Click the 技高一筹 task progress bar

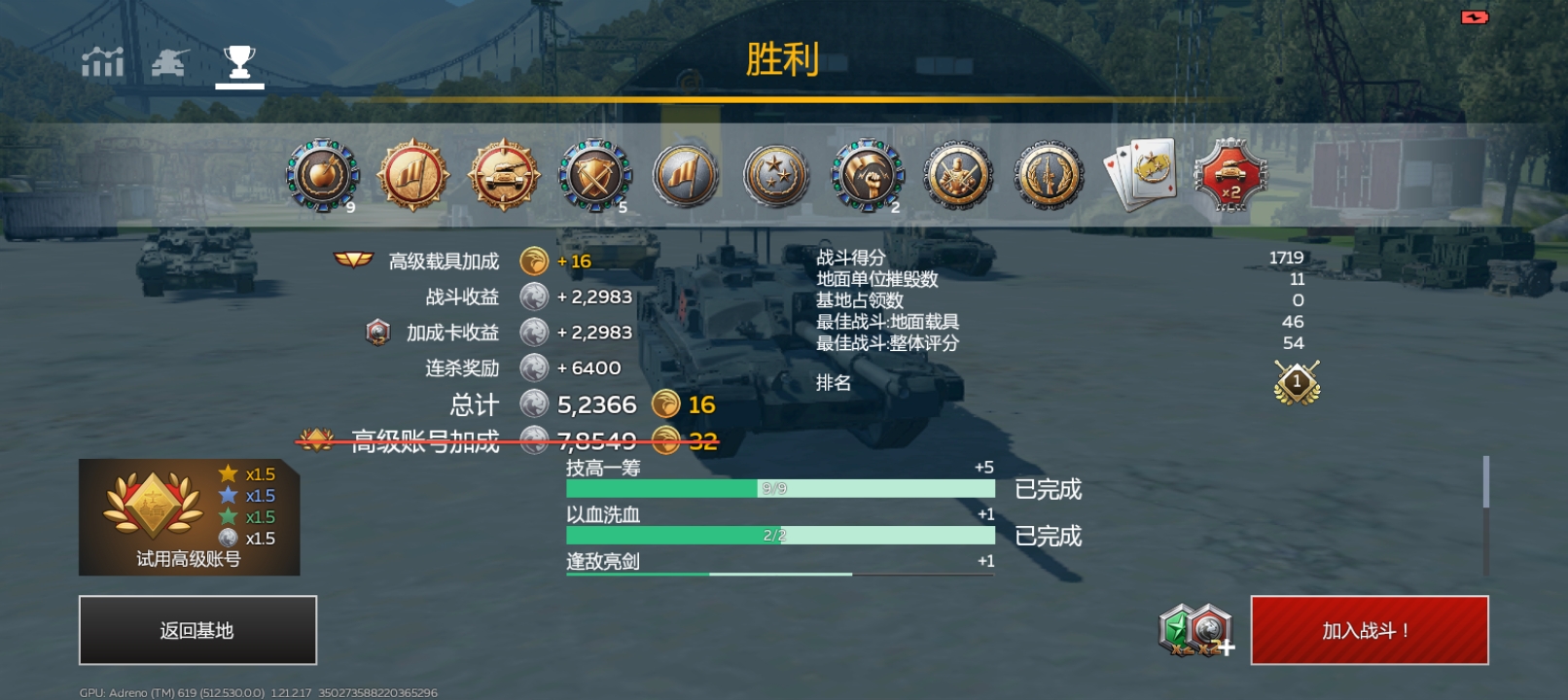point(780,488)
